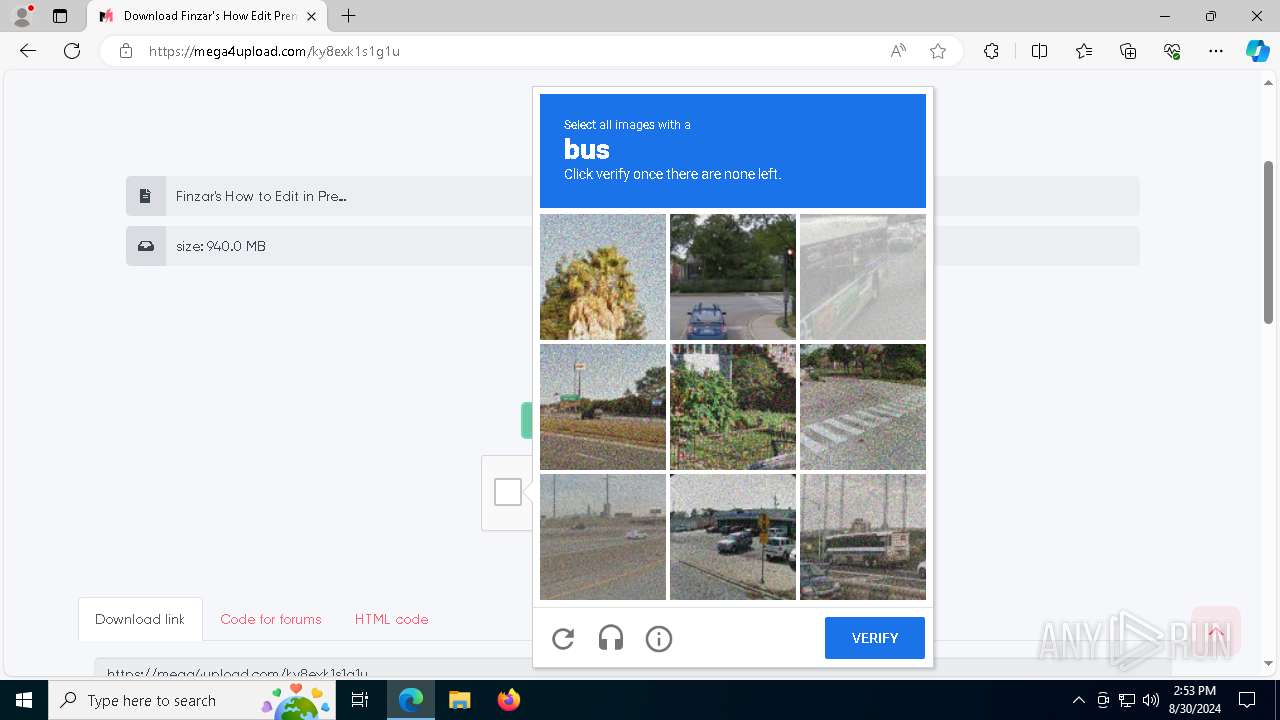Tick the reCAPTCHA checkbox

508,492
